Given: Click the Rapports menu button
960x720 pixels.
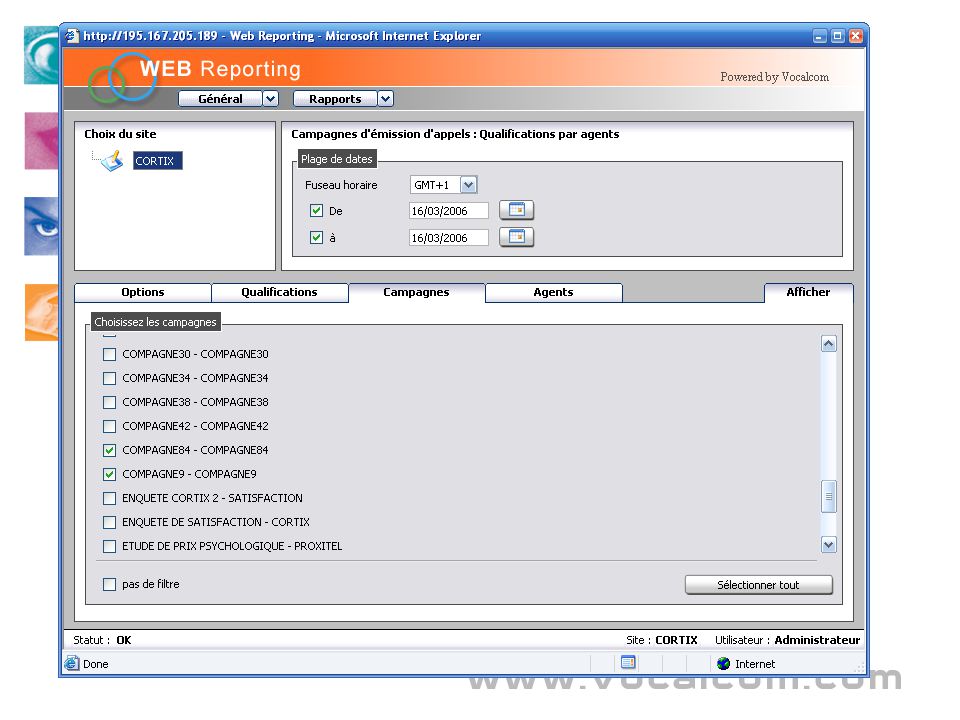Looking at the screenshot, I should [x=335, y=99].
